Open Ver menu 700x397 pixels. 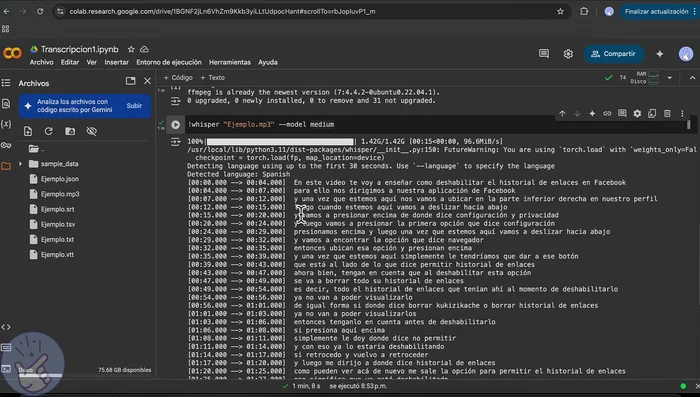92,63
